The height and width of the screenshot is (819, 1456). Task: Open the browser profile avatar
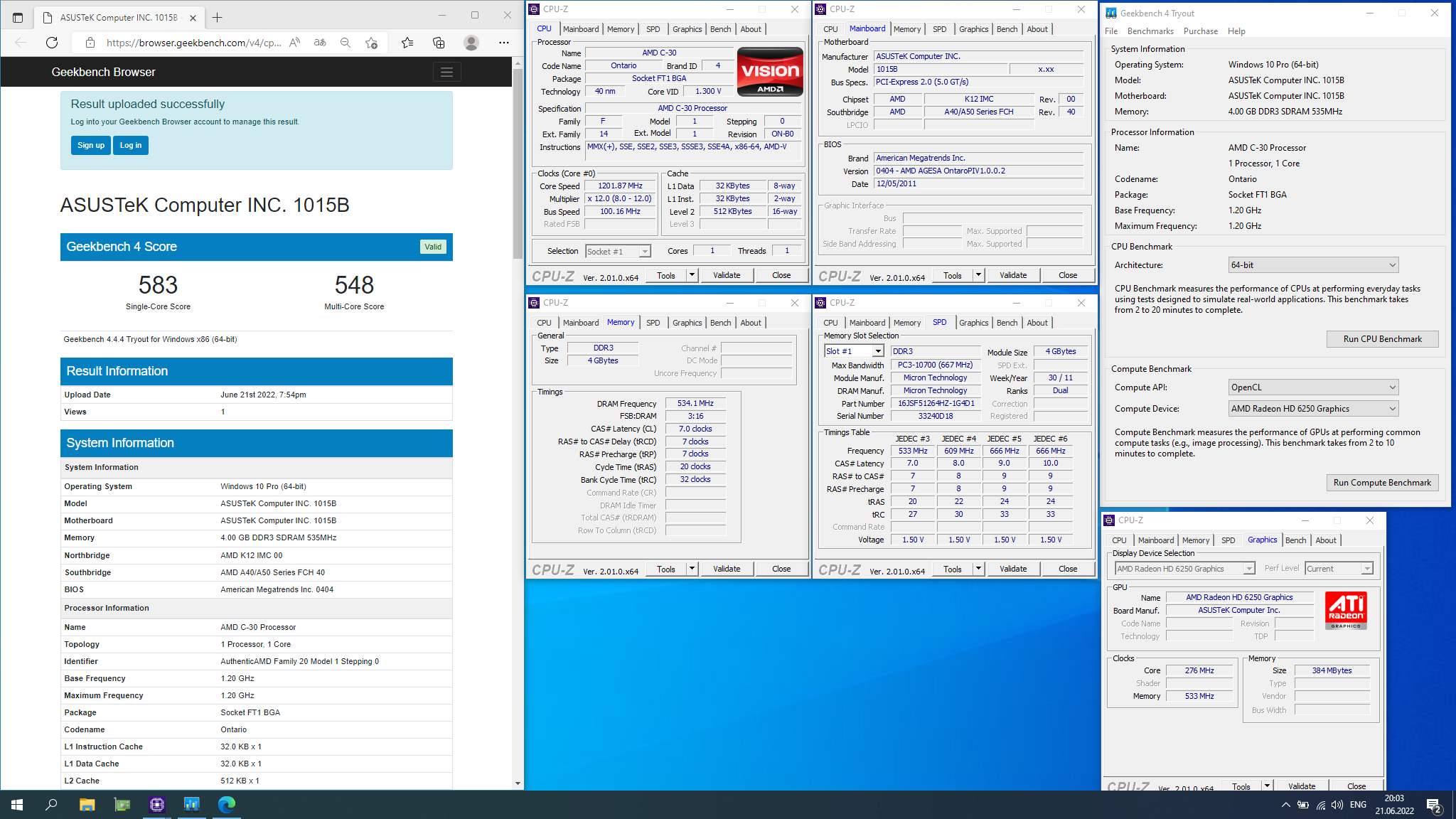click(471, 43)
